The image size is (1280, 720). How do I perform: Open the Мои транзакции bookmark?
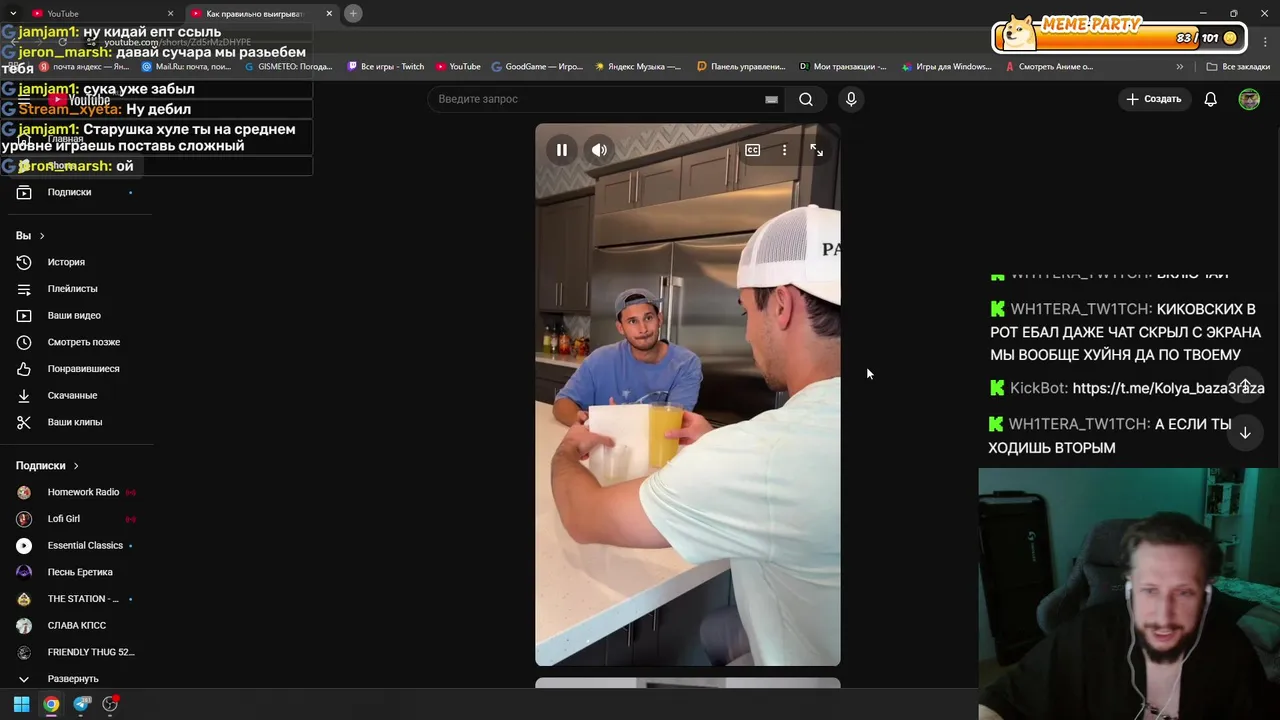(x=843, y=67)
